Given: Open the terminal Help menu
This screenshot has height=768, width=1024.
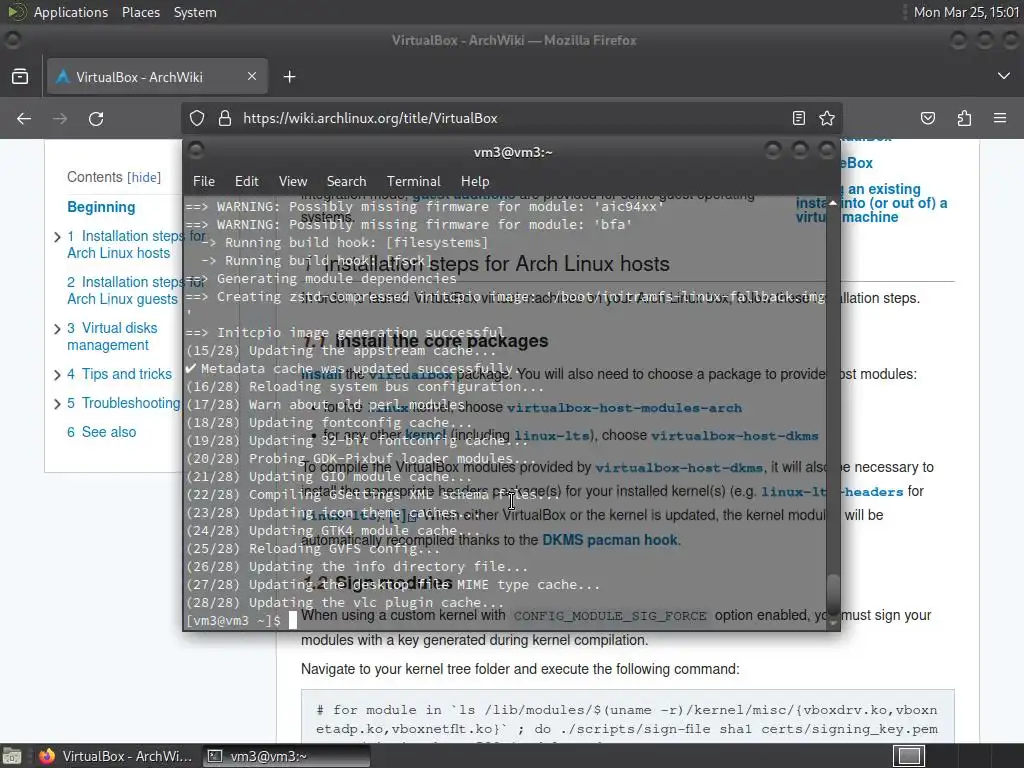Looking at the screenshot, I should 475,181.
